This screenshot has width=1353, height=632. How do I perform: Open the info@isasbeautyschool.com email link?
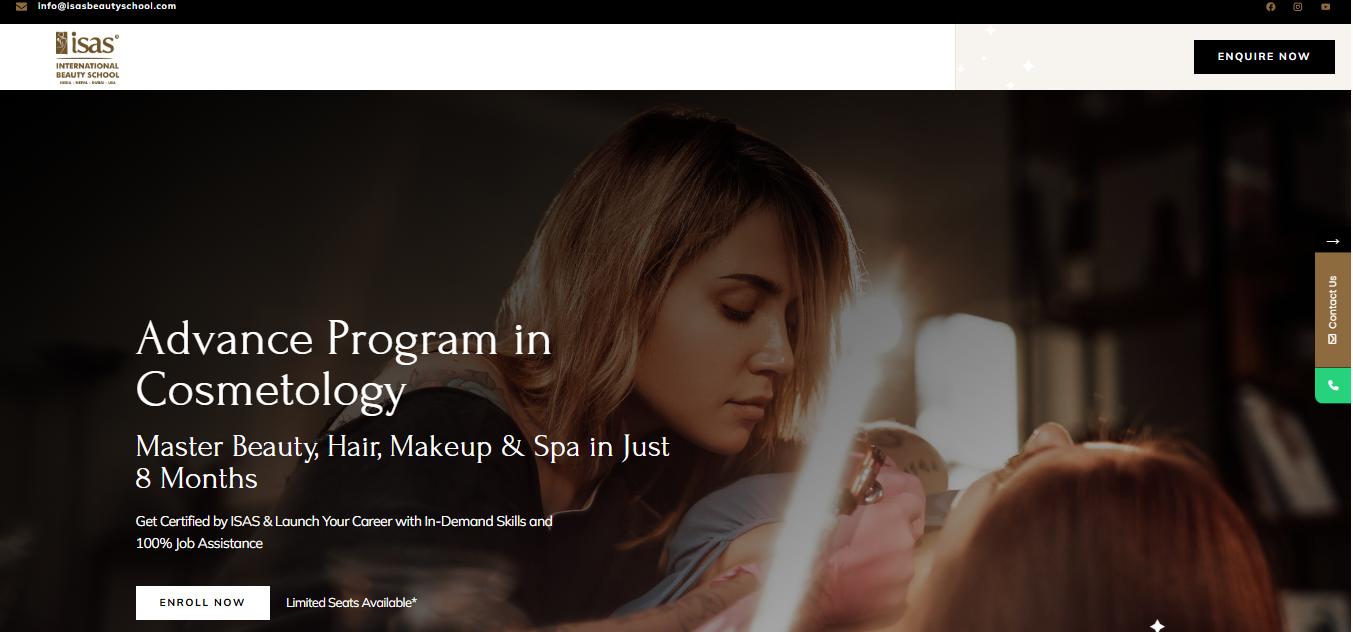pos(107,6)
